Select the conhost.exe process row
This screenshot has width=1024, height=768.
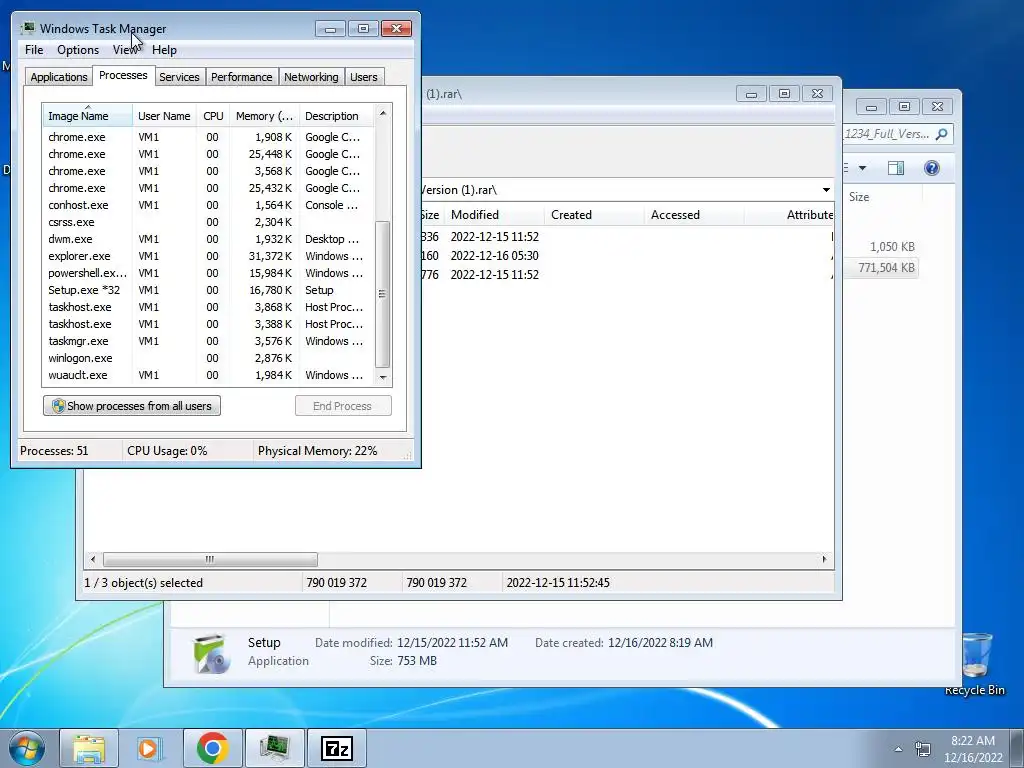(208, 205)
